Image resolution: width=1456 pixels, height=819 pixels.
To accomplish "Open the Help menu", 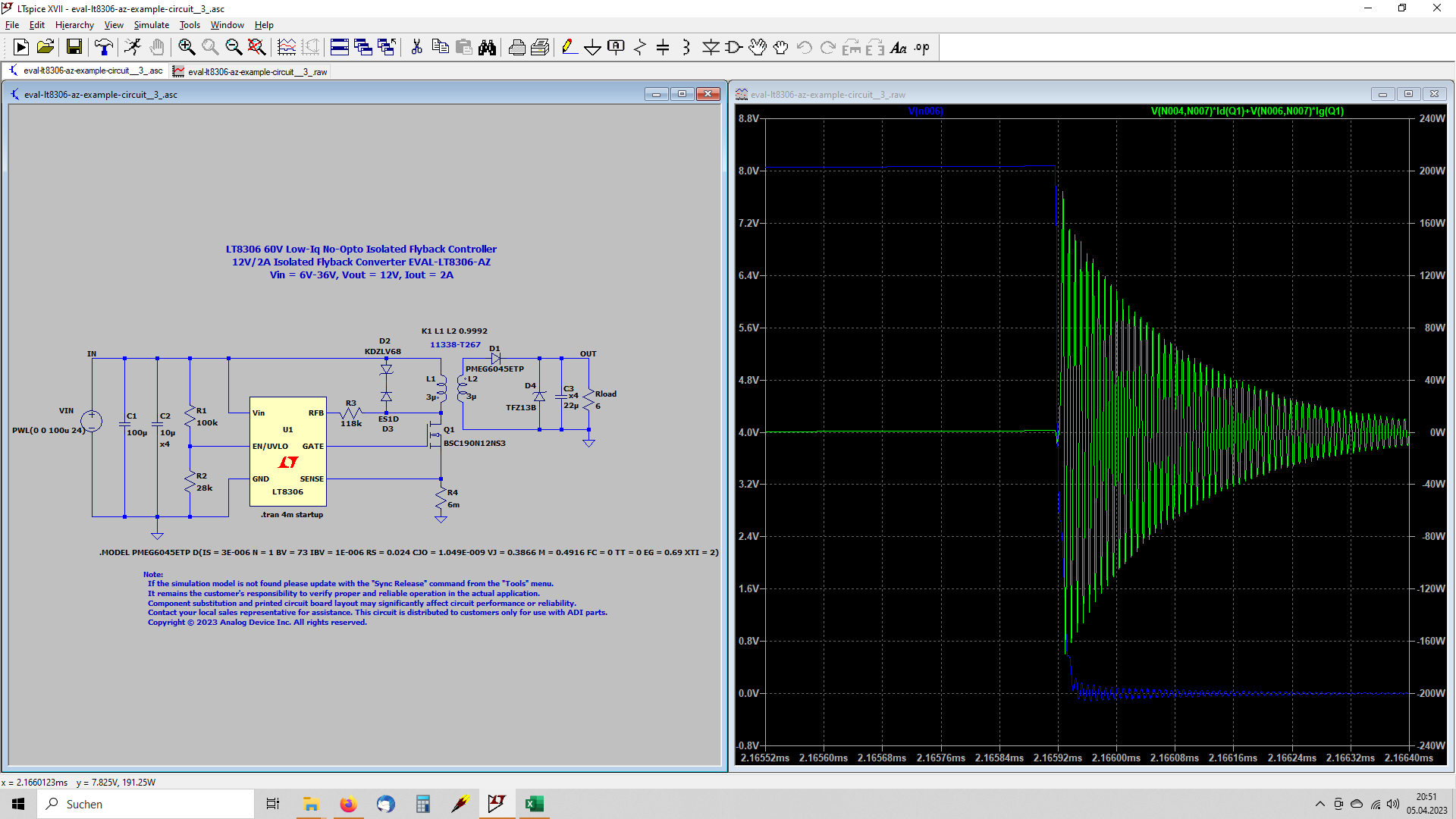I will [264, 25].
